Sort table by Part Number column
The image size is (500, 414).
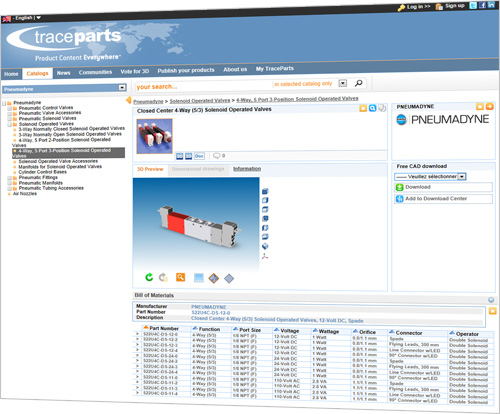pyautogui.click(x=164, y=328)
